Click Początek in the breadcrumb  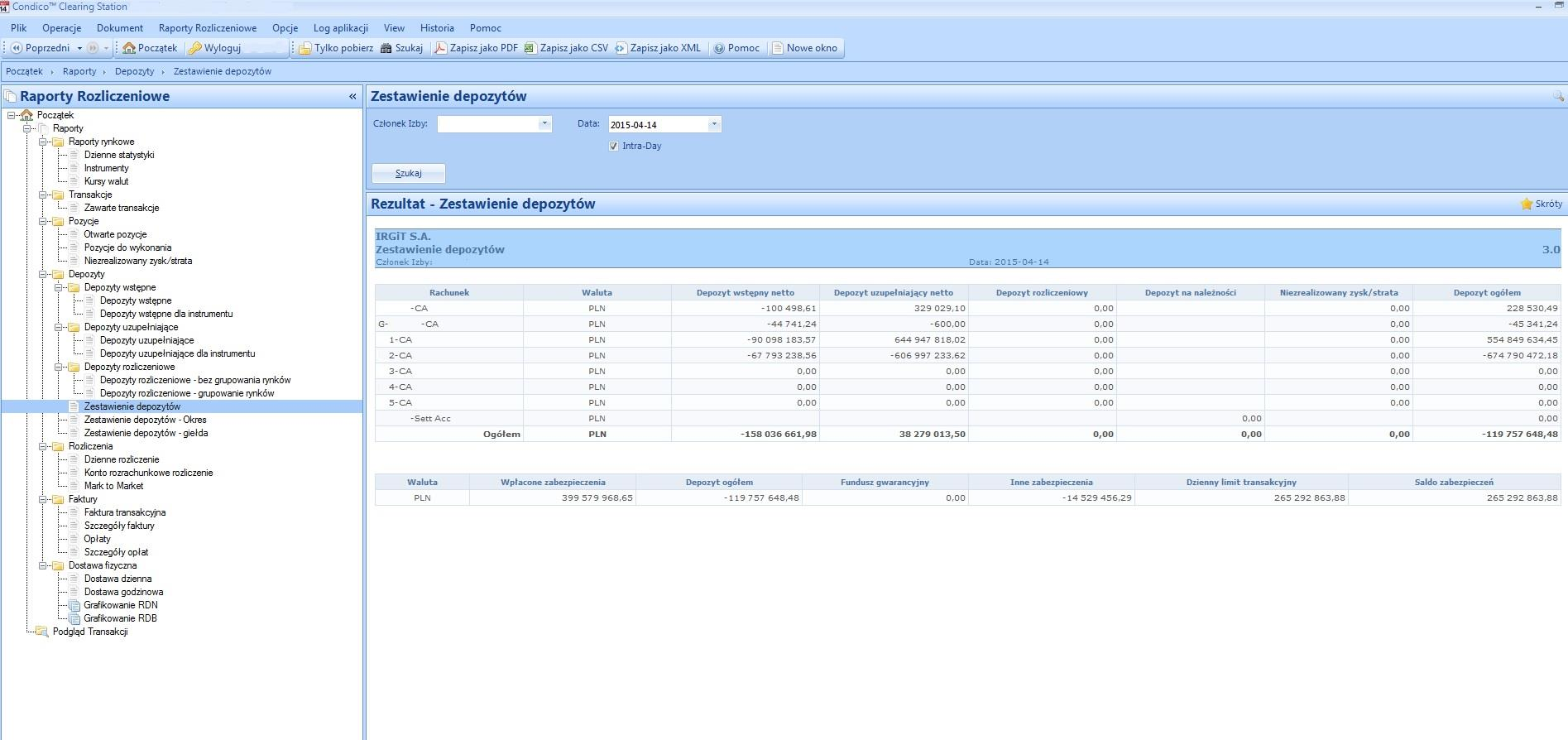point(24,71)
